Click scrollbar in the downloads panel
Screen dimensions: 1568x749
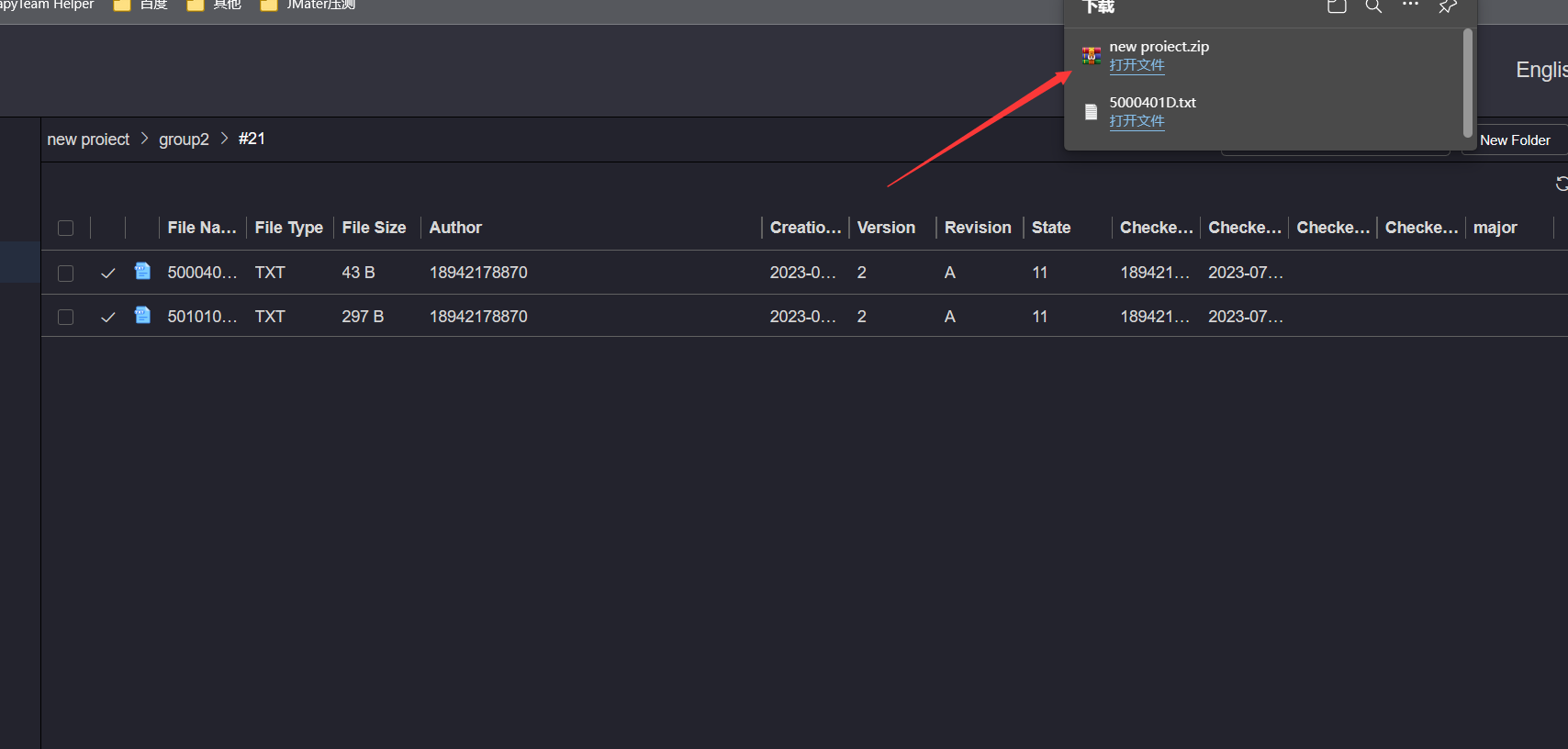tap(1467, 84)
